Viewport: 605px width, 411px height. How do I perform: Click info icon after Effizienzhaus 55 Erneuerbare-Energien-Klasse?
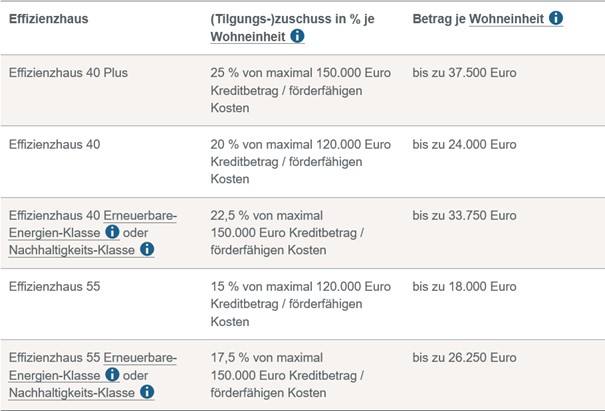tap(112, 375)
